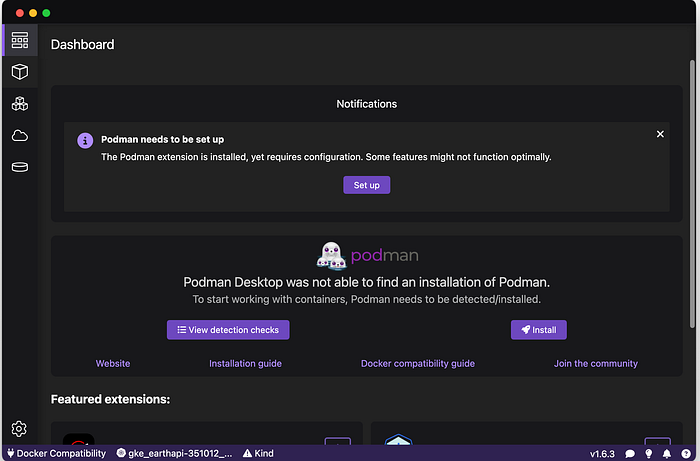Click the Dashboard page title

83,45
